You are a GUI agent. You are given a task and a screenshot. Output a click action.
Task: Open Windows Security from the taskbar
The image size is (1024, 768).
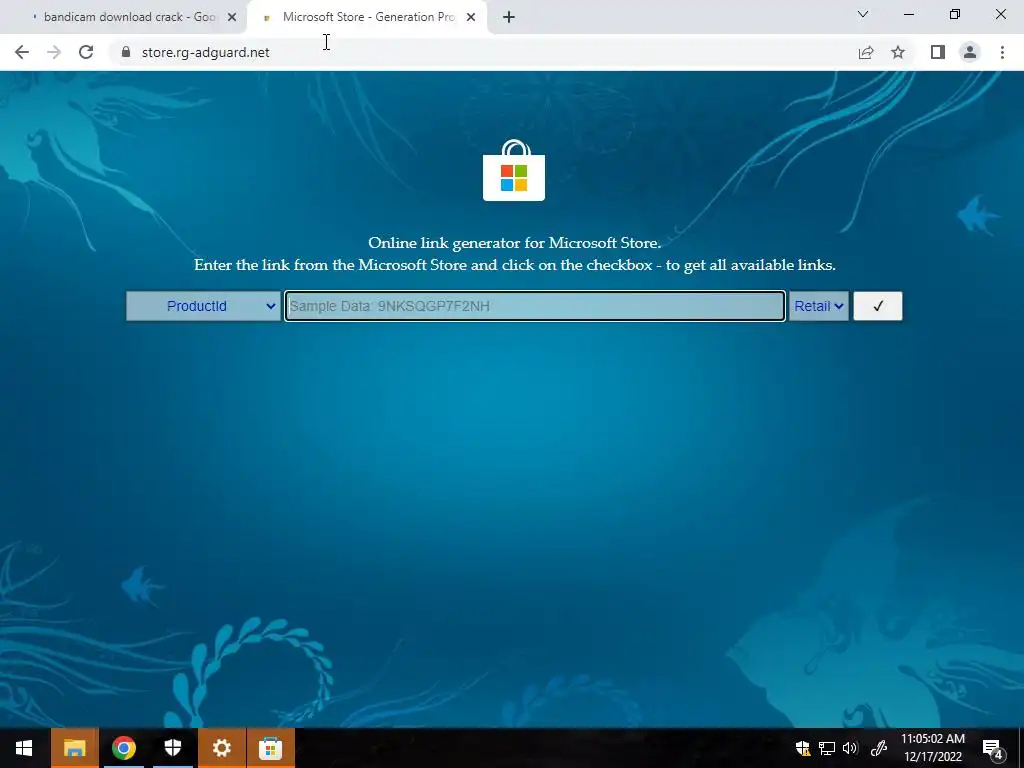pos(172,748)
